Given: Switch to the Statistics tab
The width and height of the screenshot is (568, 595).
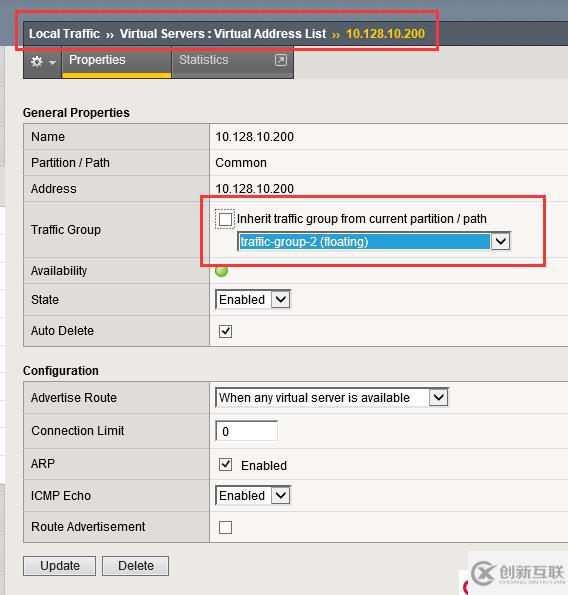Looking at the screenshot, I should pyautogui.click(x=233, y=61).
